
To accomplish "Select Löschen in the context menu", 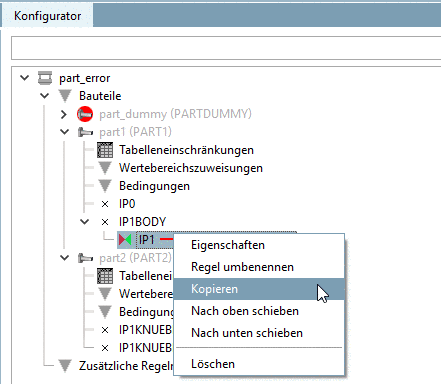I will 259,364.
